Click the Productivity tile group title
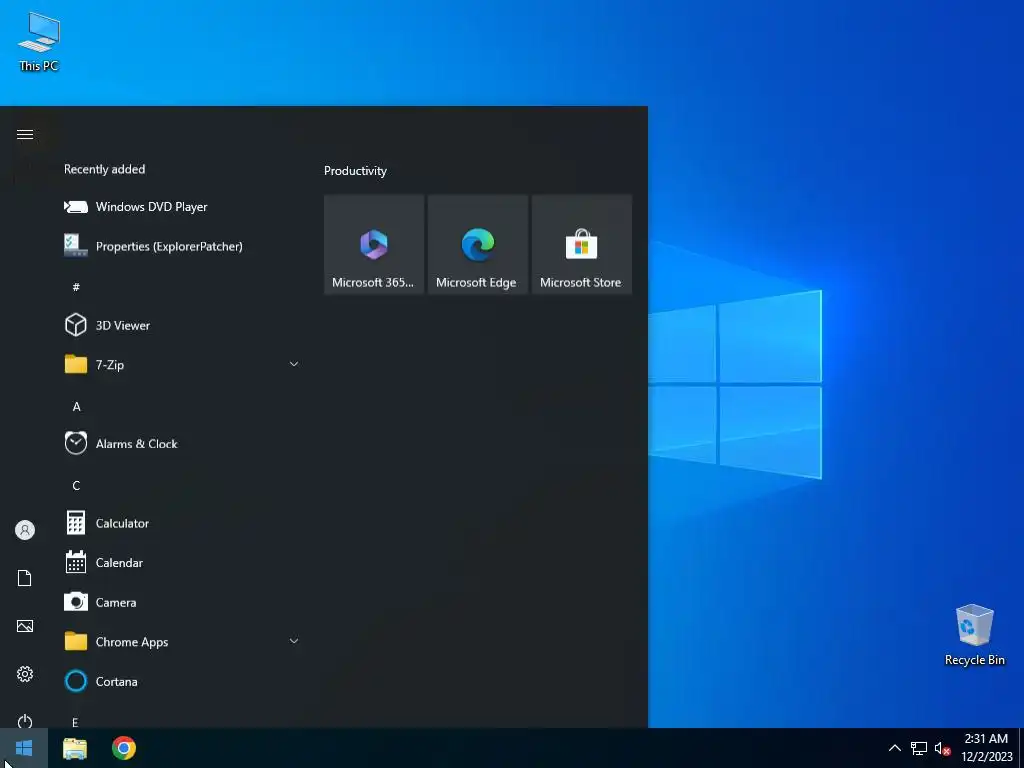 (x=355, y=171)
